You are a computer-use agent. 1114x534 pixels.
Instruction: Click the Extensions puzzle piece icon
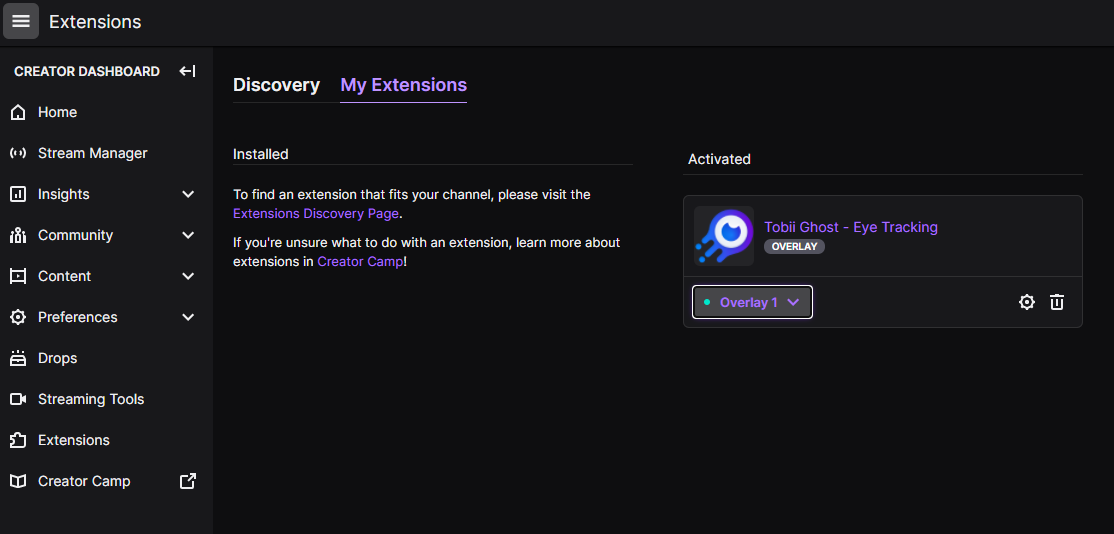pos(18,440)
